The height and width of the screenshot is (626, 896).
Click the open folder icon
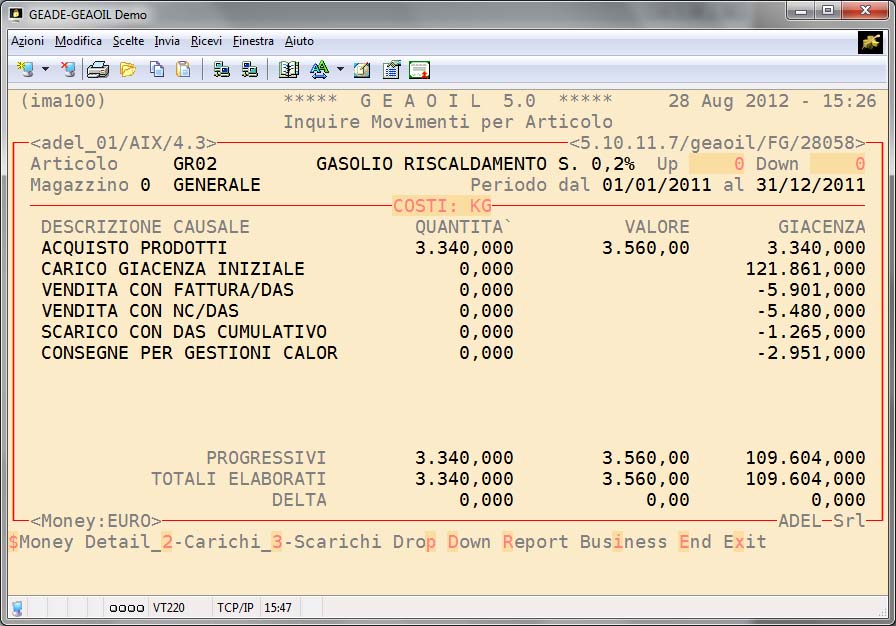pos(127,70)
